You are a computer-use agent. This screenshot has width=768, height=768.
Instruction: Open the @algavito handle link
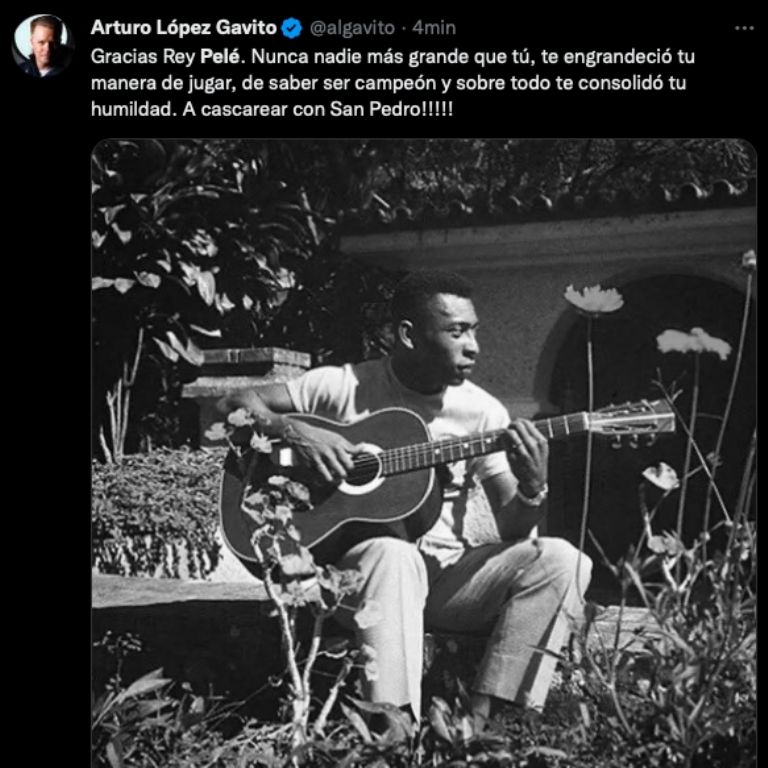click(x=352, y=28)
